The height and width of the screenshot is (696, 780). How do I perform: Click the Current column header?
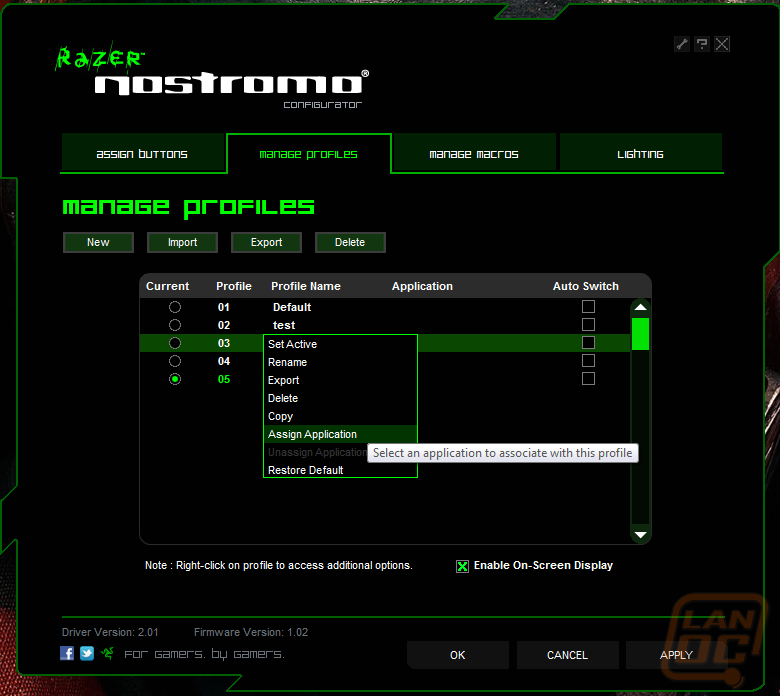pyautogui.click(x=168, y=286)
